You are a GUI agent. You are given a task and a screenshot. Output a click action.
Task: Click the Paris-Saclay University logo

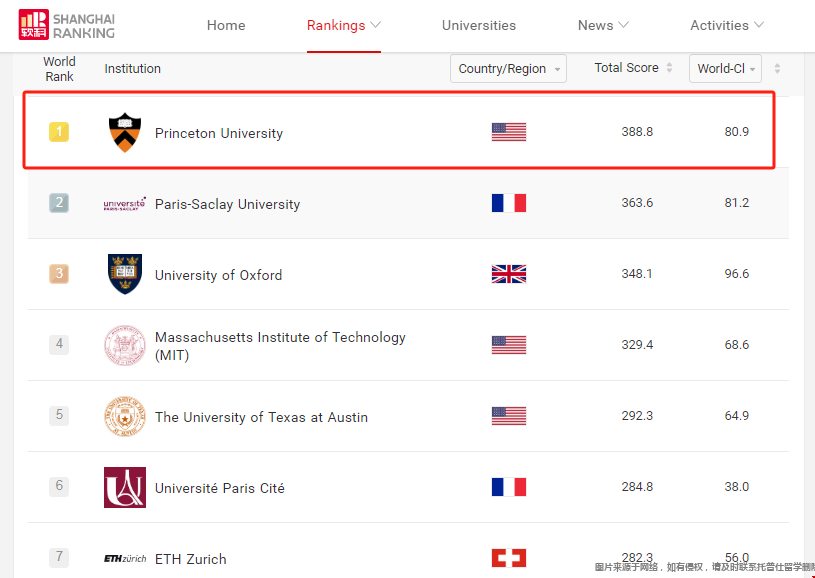(x=125, y=204)
